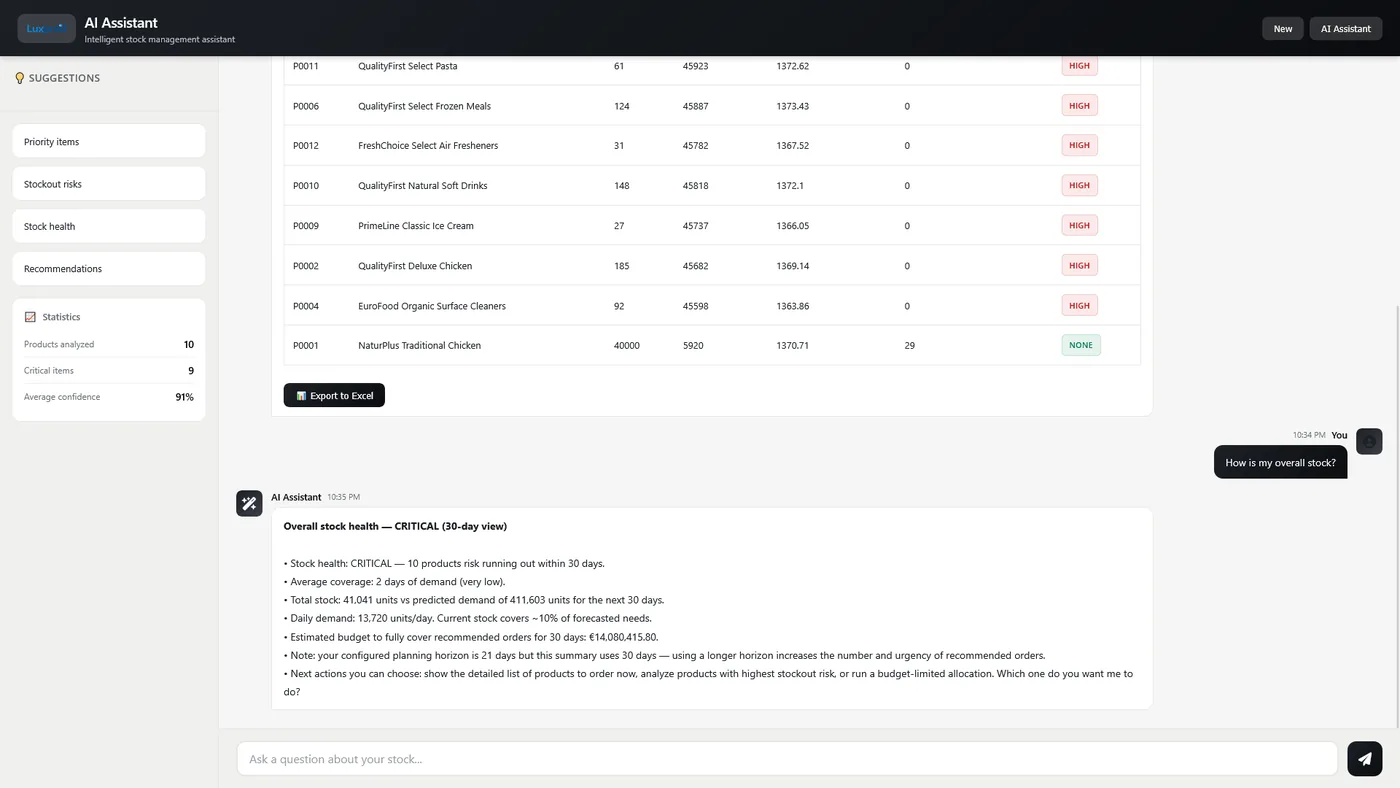
Task: Click the user avatar beside You message
Action: [1369, 441]
